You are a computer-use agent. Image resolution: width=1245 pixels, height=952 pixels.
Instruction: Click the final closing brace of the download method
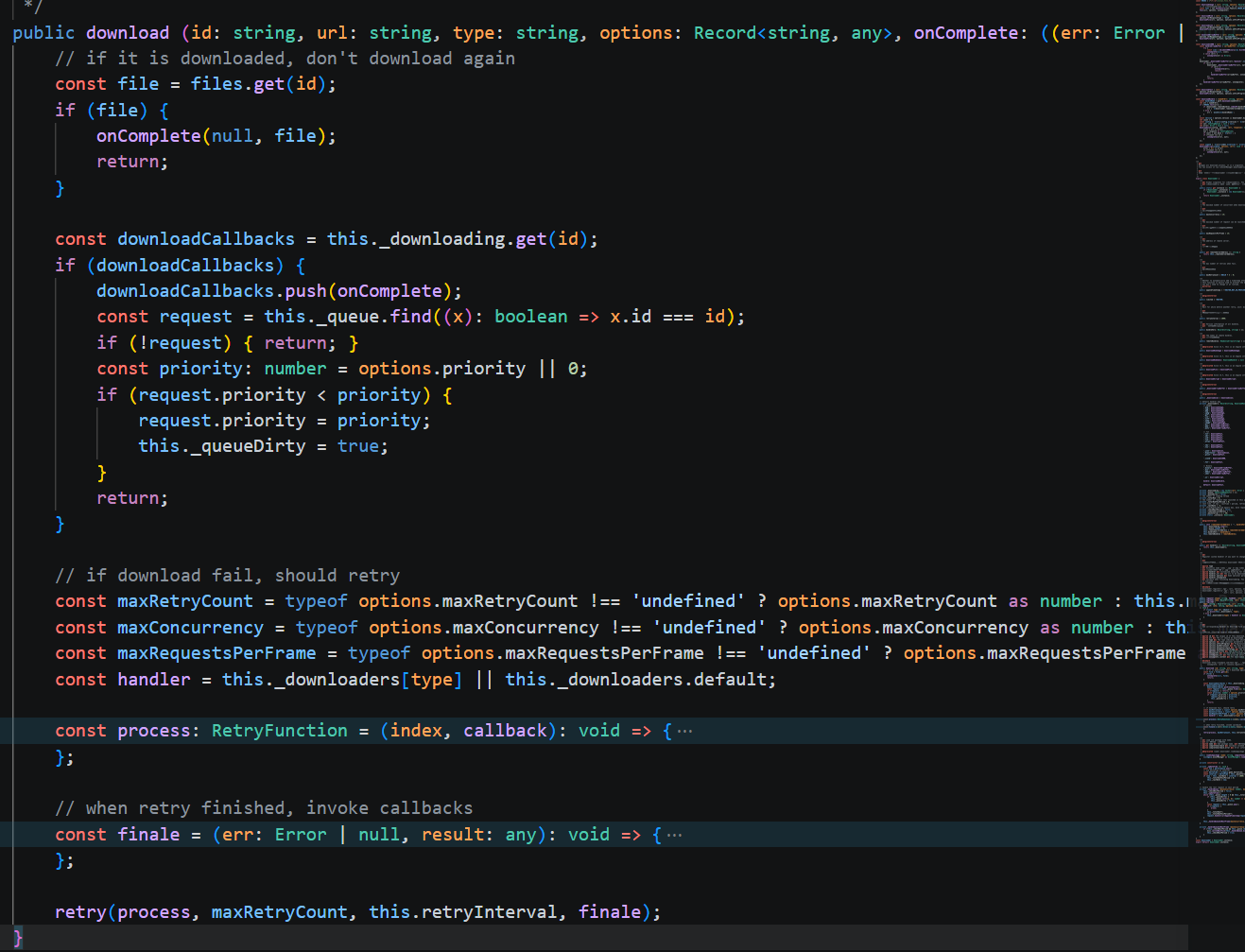click(x=17, y=938)
